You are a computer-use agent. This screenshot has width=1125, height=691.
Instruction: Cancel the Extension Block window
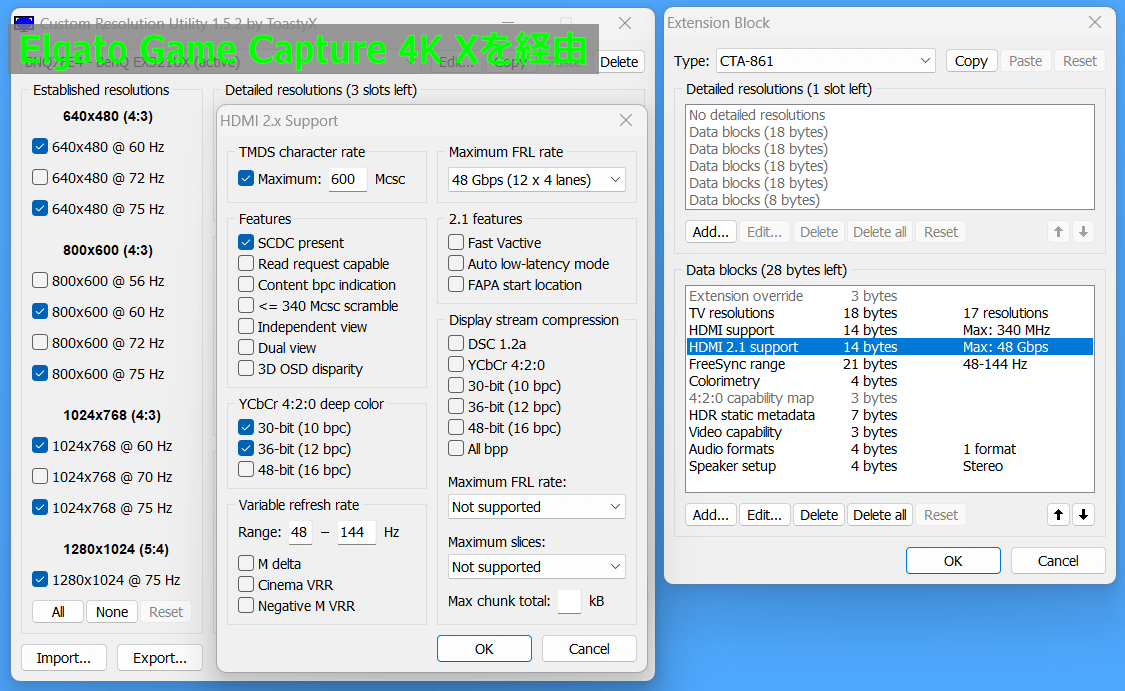pyautogui.click(x=1058, y=560)
